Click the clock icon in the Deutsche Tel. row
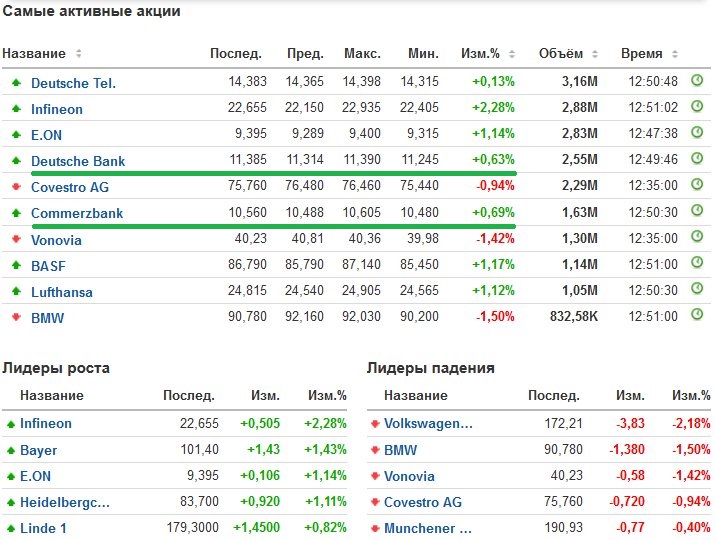Image resolution: width=715 pixels, height=540 pixels. (697, 81)
